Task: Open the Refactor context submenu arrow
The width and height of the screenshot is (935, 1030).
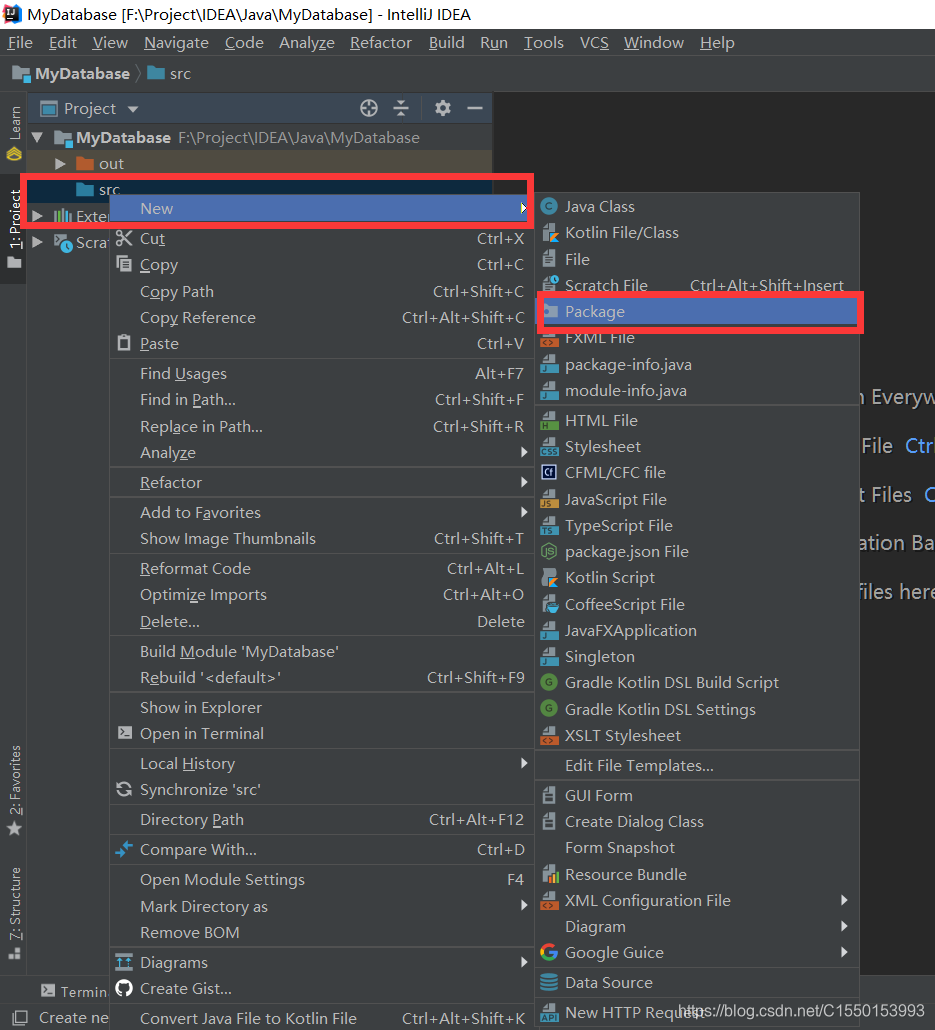Action: point(524,482)
